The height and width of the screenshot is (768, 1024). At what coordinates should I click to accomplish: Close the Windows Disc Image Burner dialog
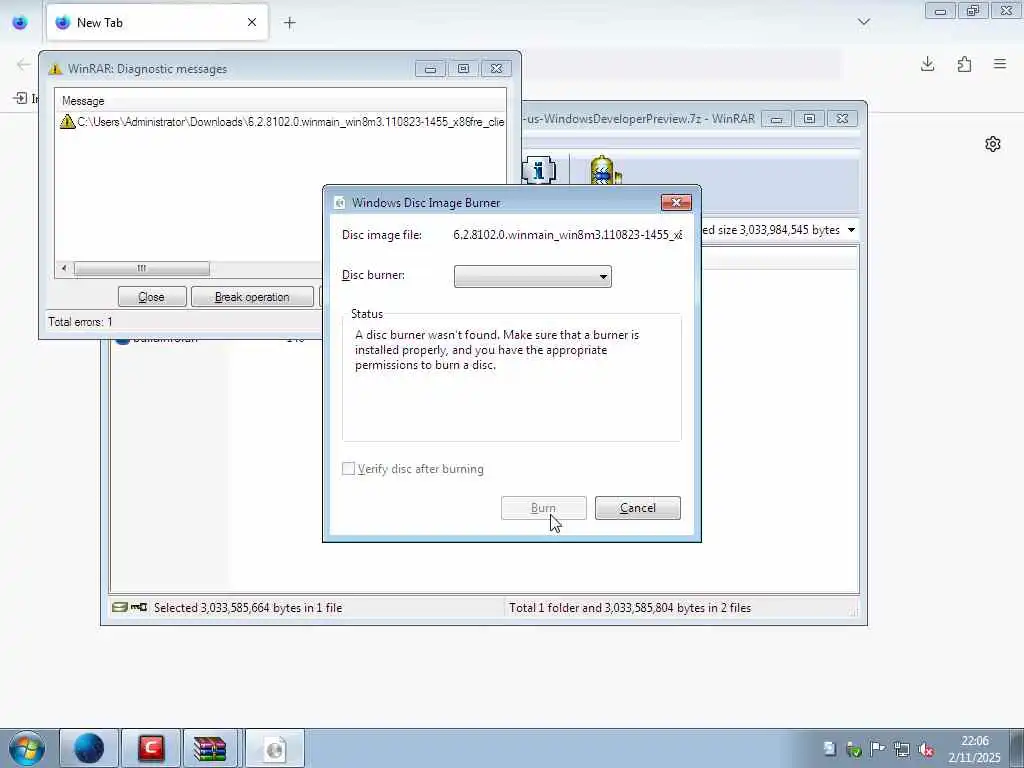point(676,202)
